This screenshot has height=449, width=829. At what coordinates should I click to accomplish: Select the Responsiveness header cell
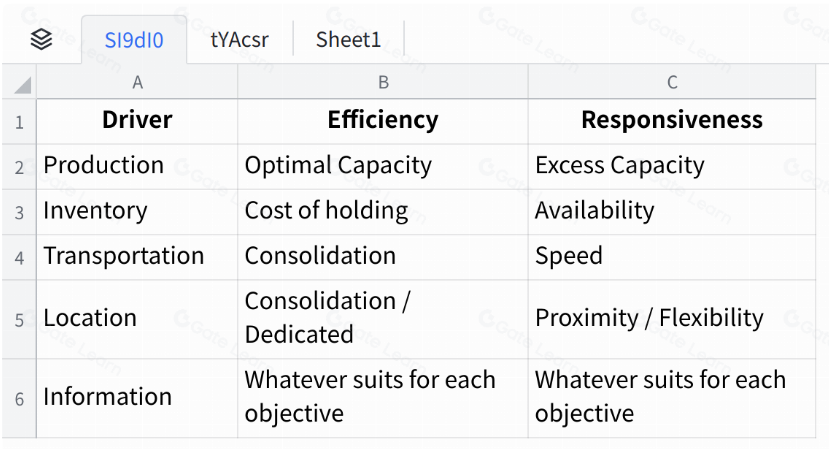[672, 122]
